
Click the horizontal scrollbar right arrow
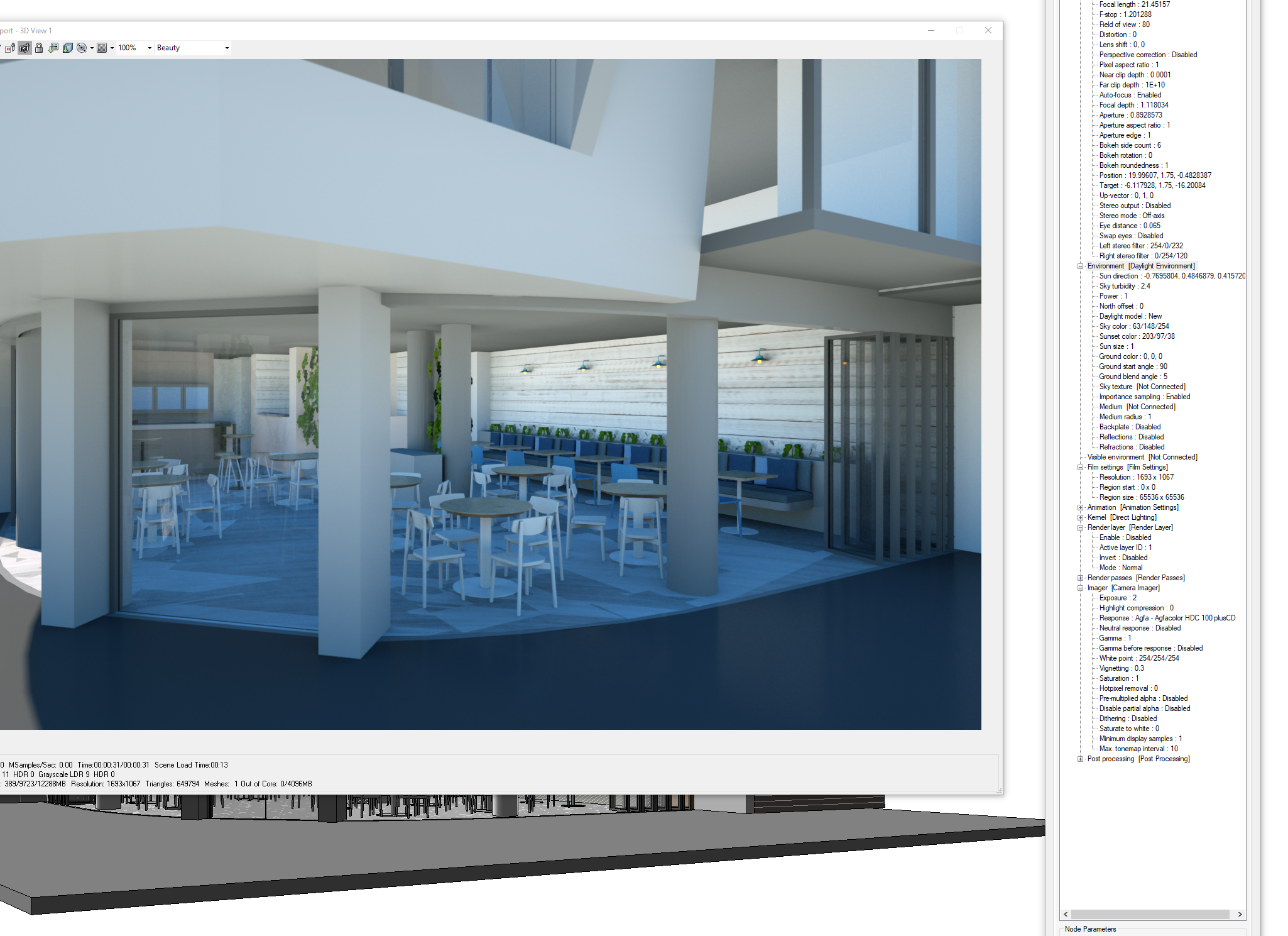[x=1240, y=915]
